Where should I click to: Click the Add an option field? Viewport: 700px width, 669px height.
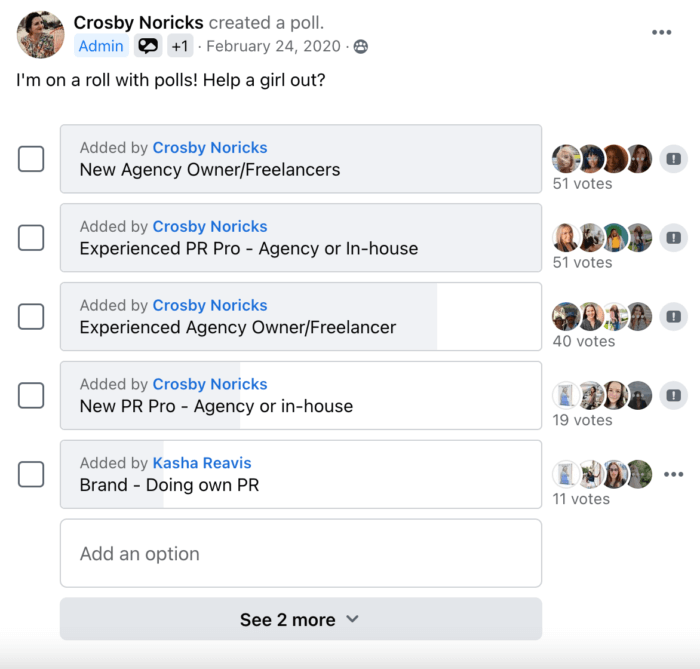pyautogui.click(x=300, y=553)
